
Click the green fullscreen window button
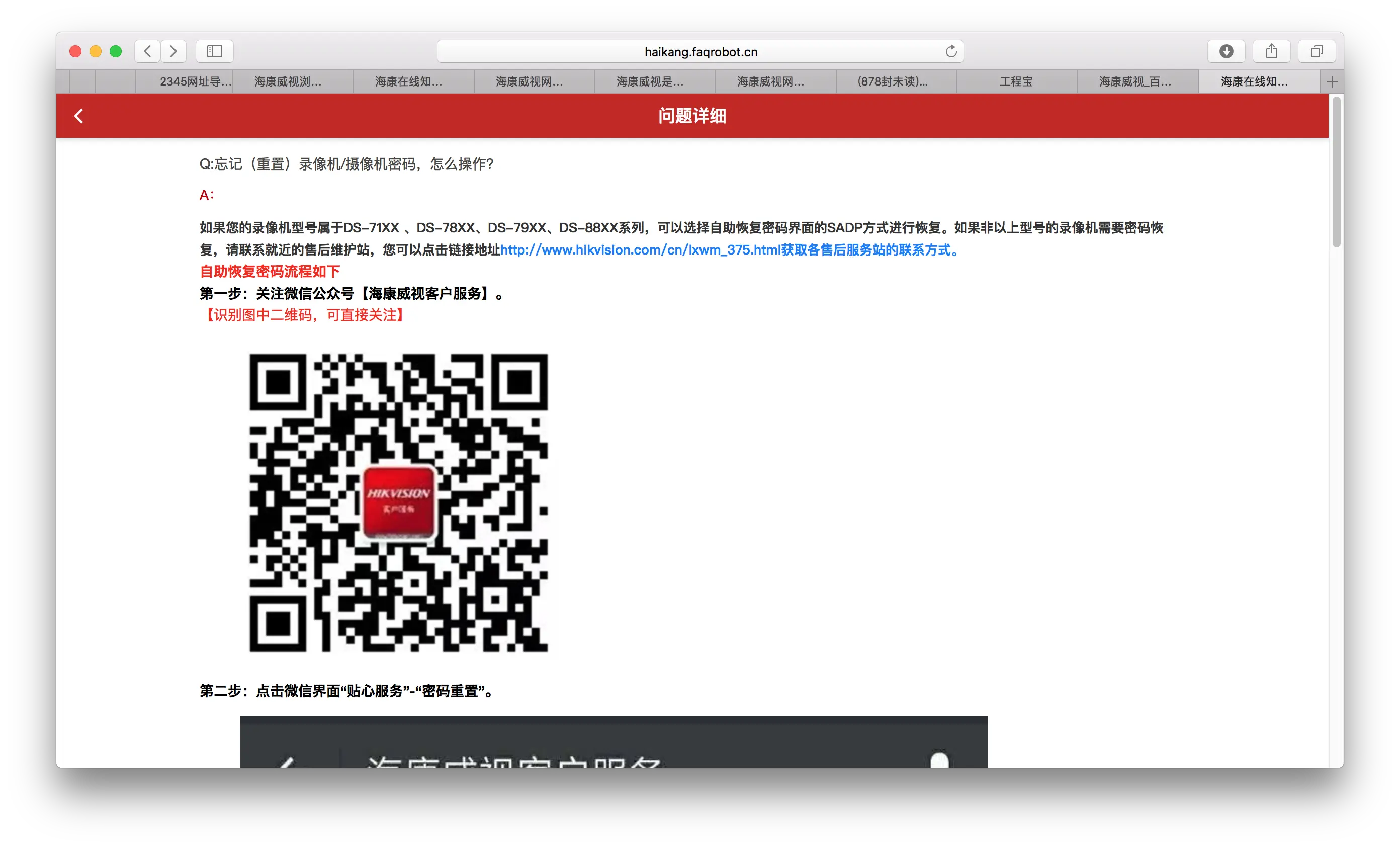pyautogui.click(x=116, y=52)
